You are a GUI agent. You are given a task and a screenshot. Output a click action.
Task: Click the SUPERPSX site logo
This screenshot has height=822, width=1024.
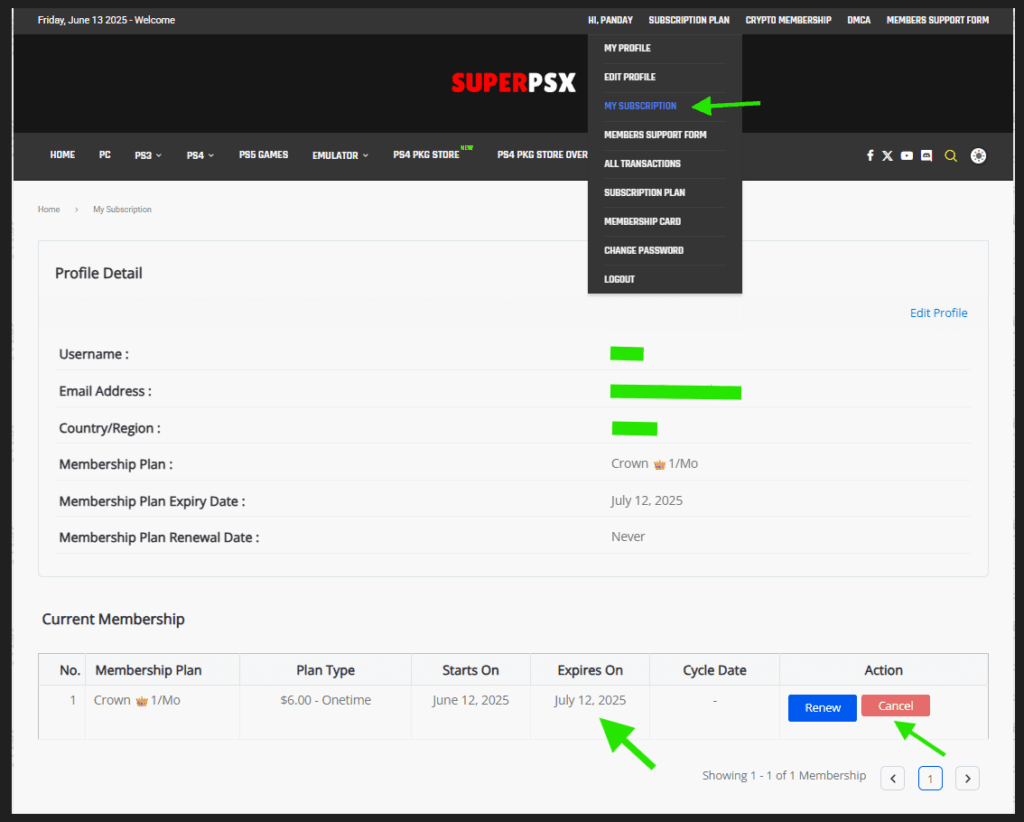513,83
